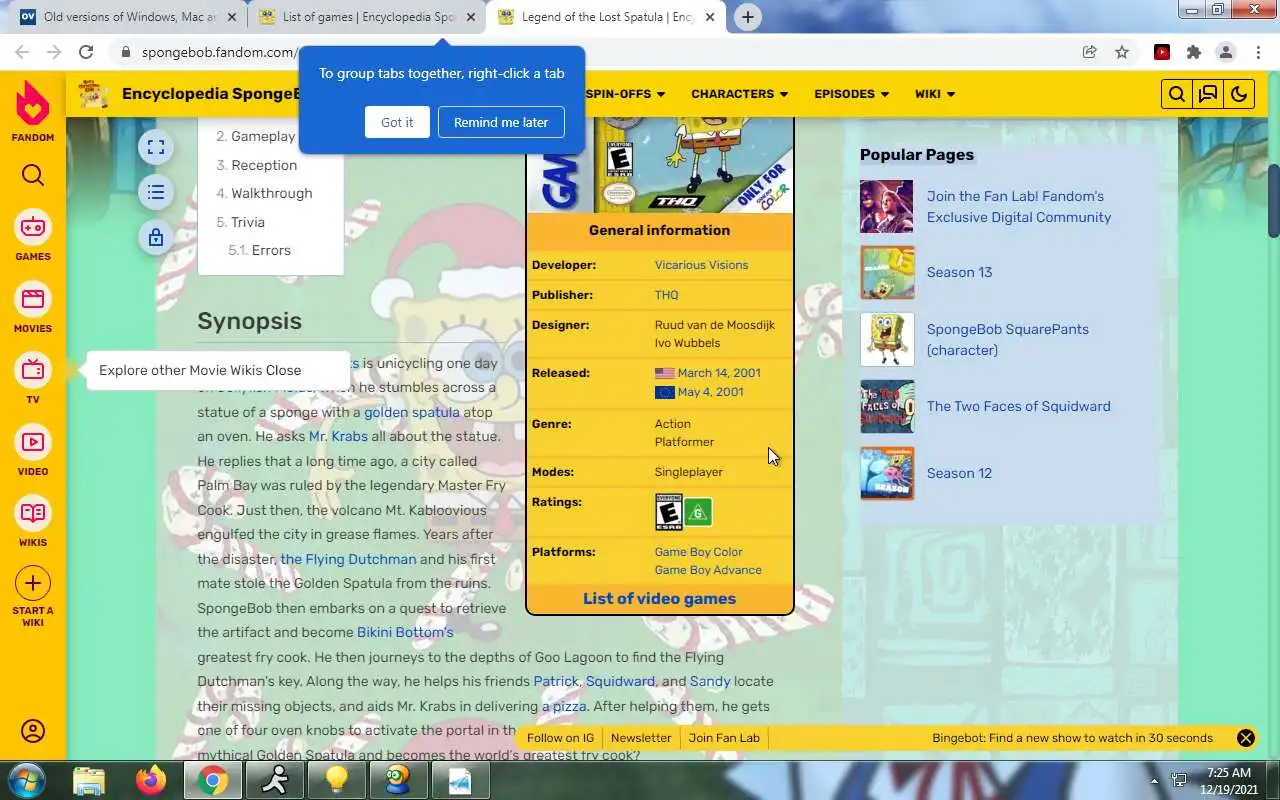Open Windows Start button
This screenshot has width=1280, height=800.
coord(26,780)
